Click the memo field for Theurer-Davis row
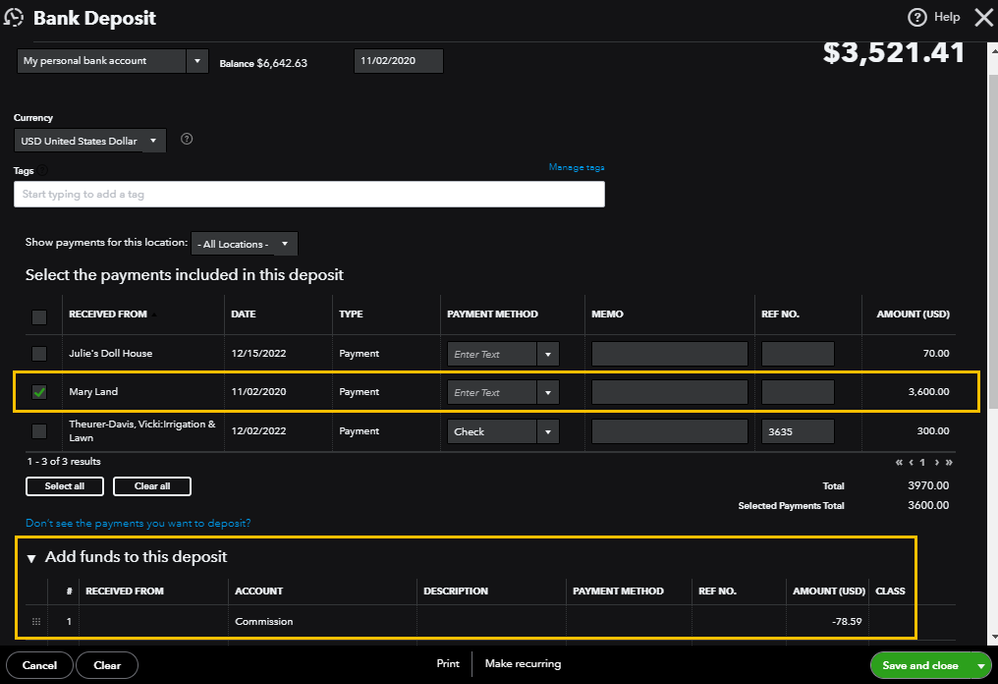The height and width of the screenshot is (684, 998). pyautogui.click(x=670, y=431)
